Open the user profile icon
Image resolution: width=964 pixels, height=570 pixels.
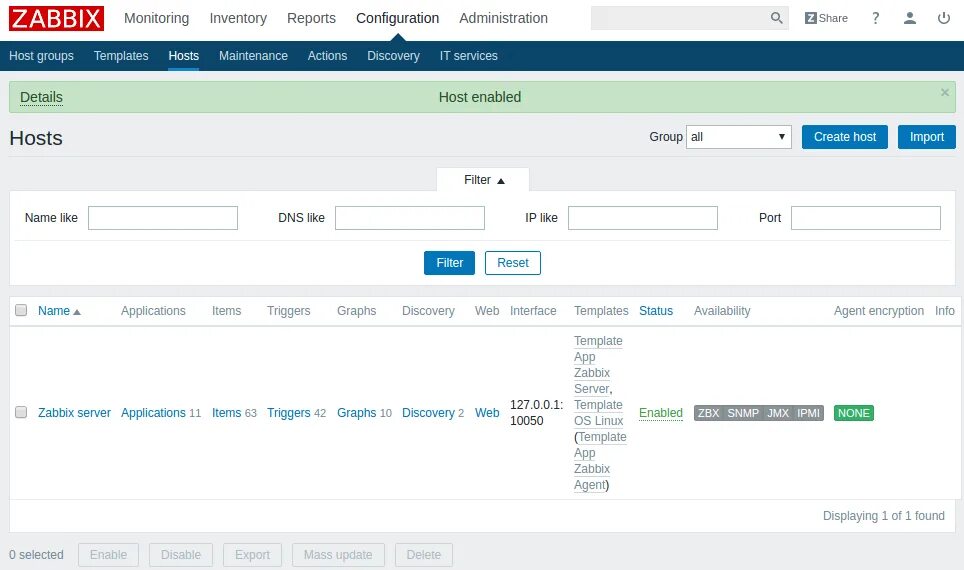tap(909, 18)
